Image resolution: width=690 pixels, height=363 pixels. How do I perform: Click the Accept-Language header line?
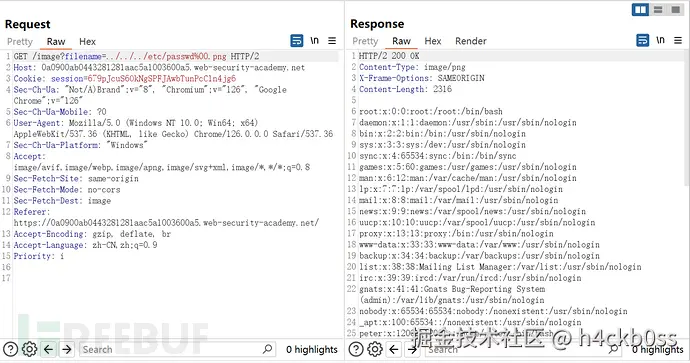(x=85, y=245)
